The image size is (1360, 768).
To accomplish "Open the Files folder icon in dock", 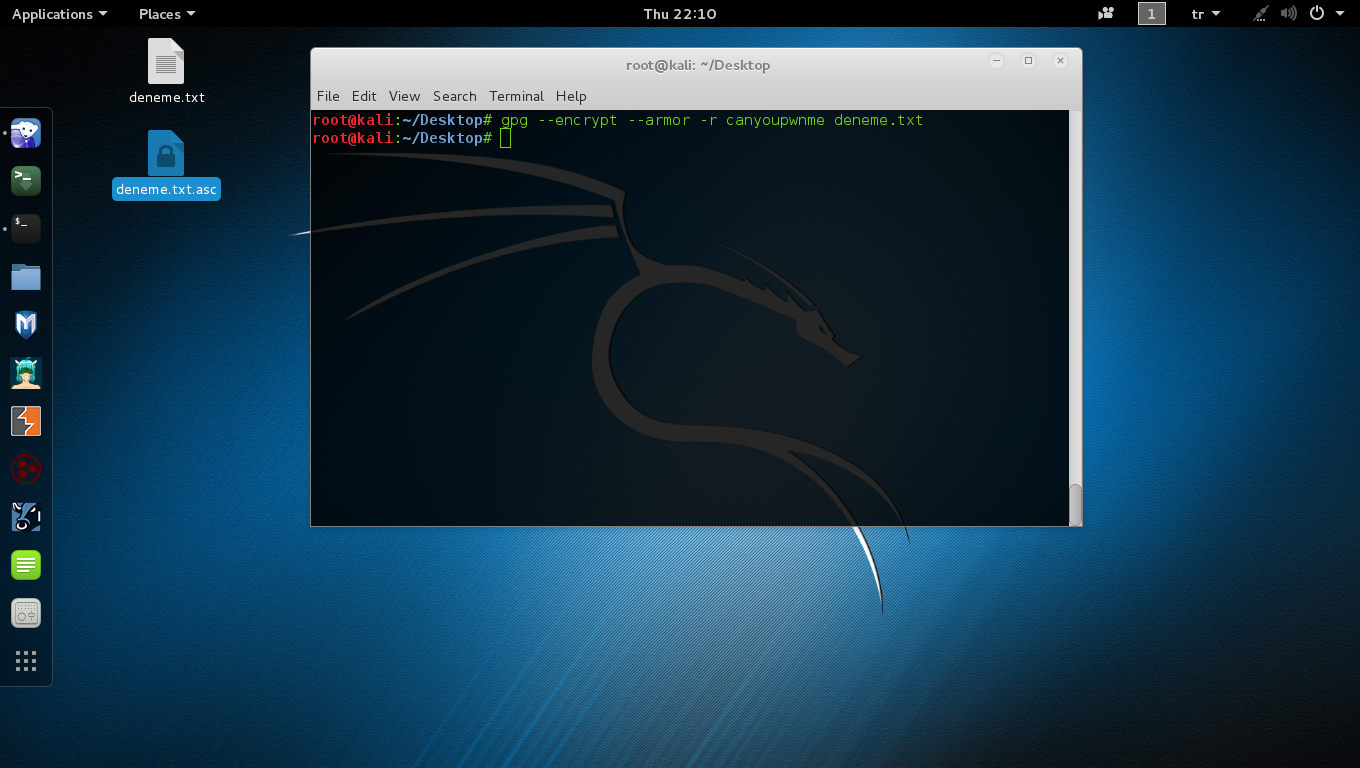I will click(26, 277).
